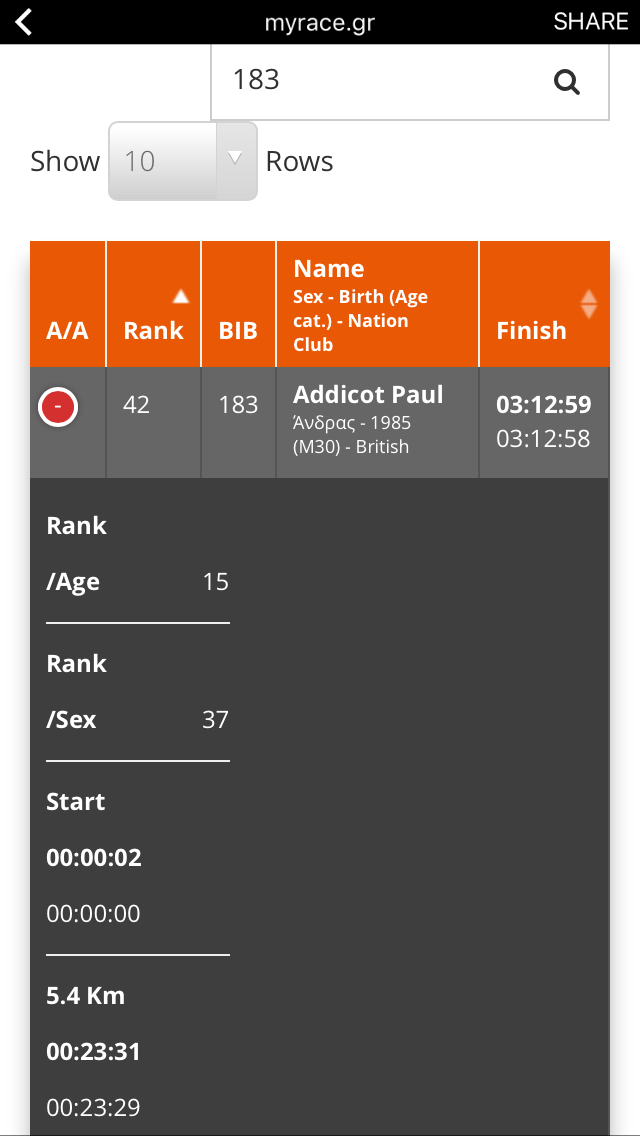Sort by the Rank column header
The height and width of the screenshot is (1136, 640).
[153, 330]
